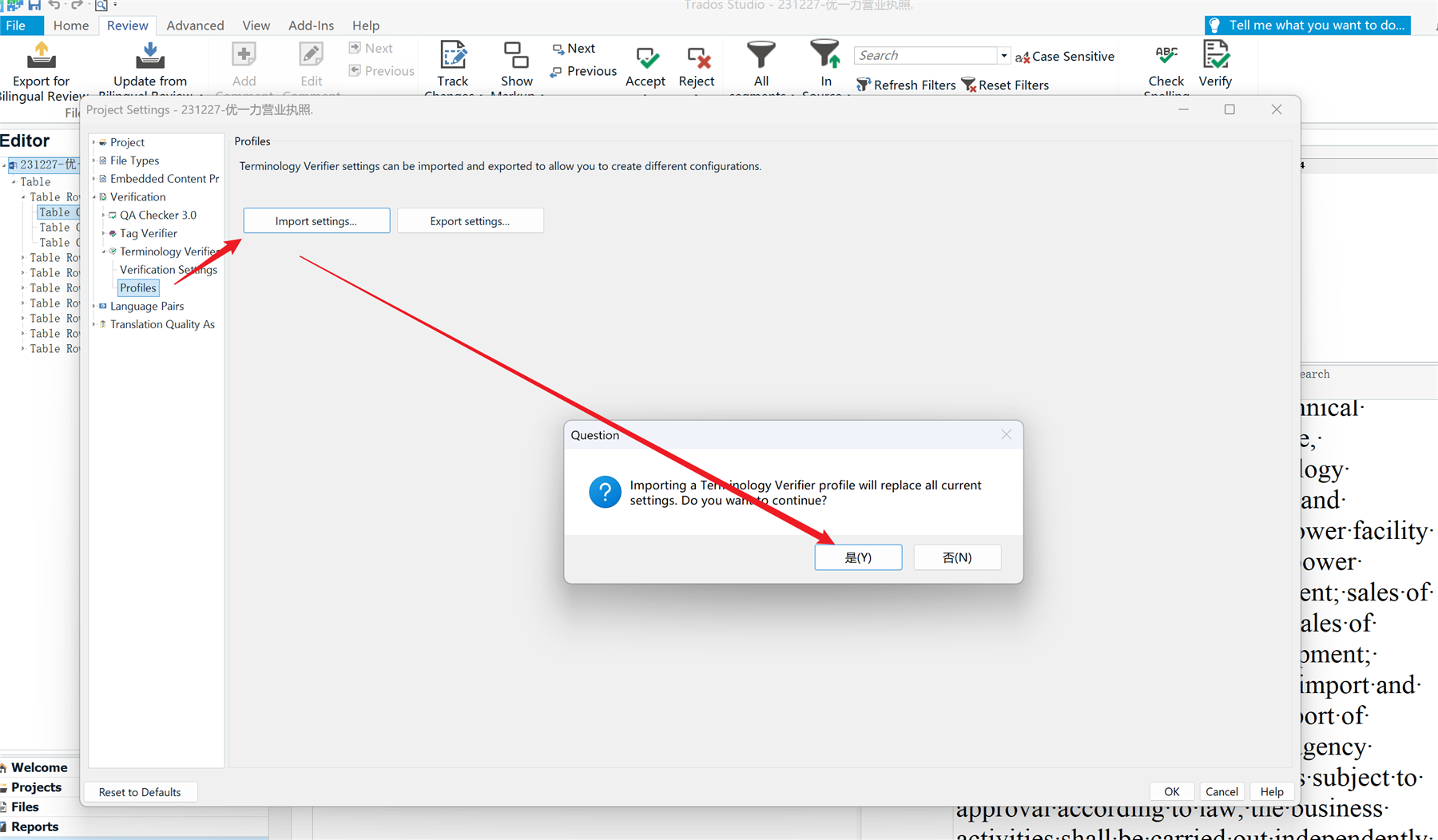The image size is (1438, 840).
Task: Expand the Language Pairs tree node
Action: tap(94, 306)
